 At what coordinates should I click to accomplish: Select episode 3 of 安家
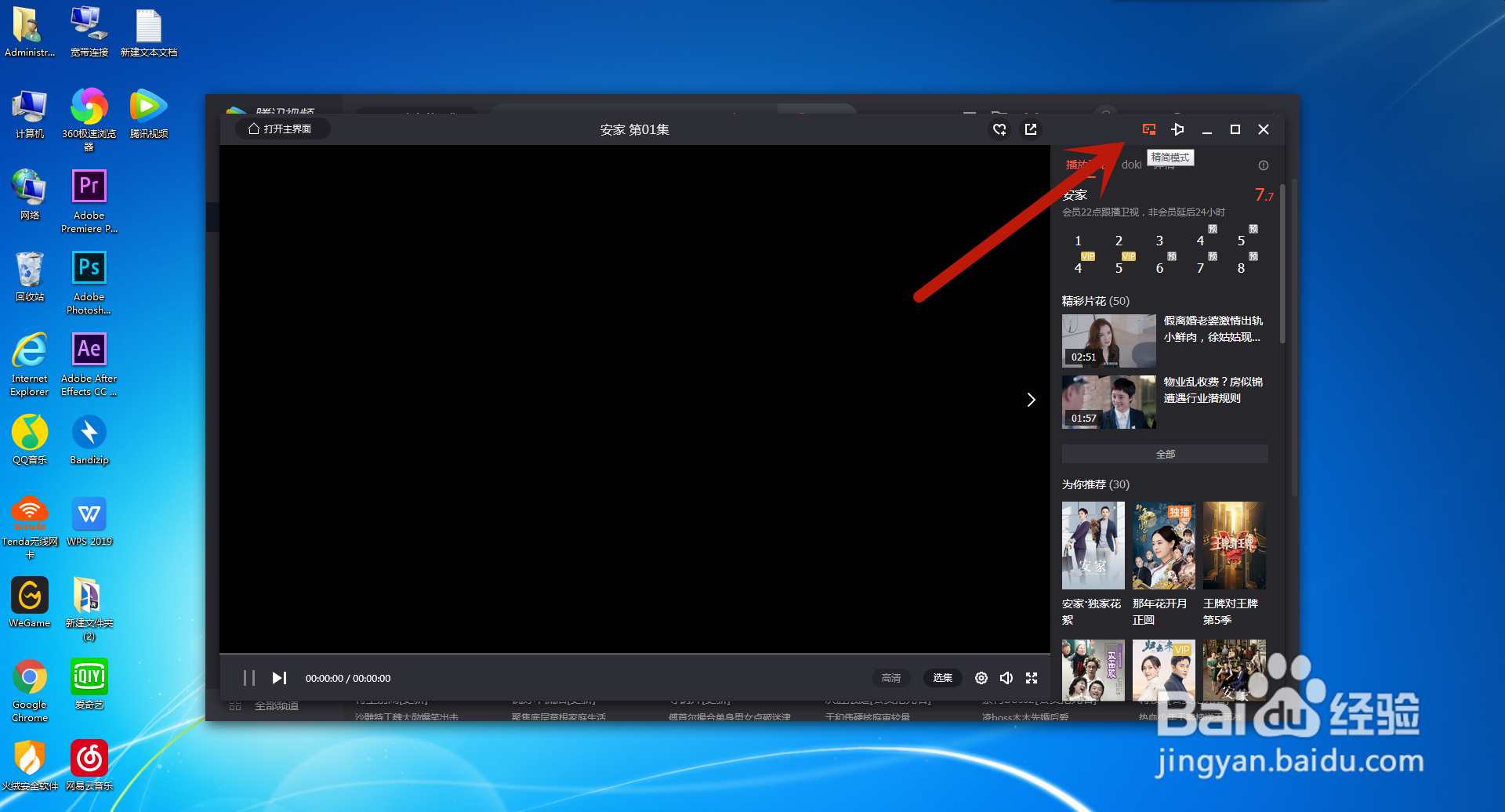(x=1159, y=241)
